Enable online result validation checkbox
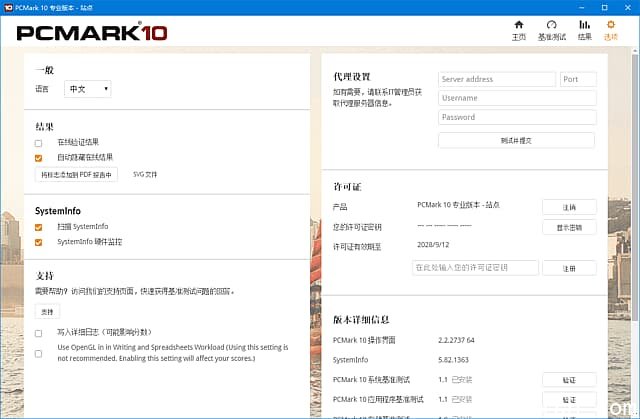 coord(38,143)
